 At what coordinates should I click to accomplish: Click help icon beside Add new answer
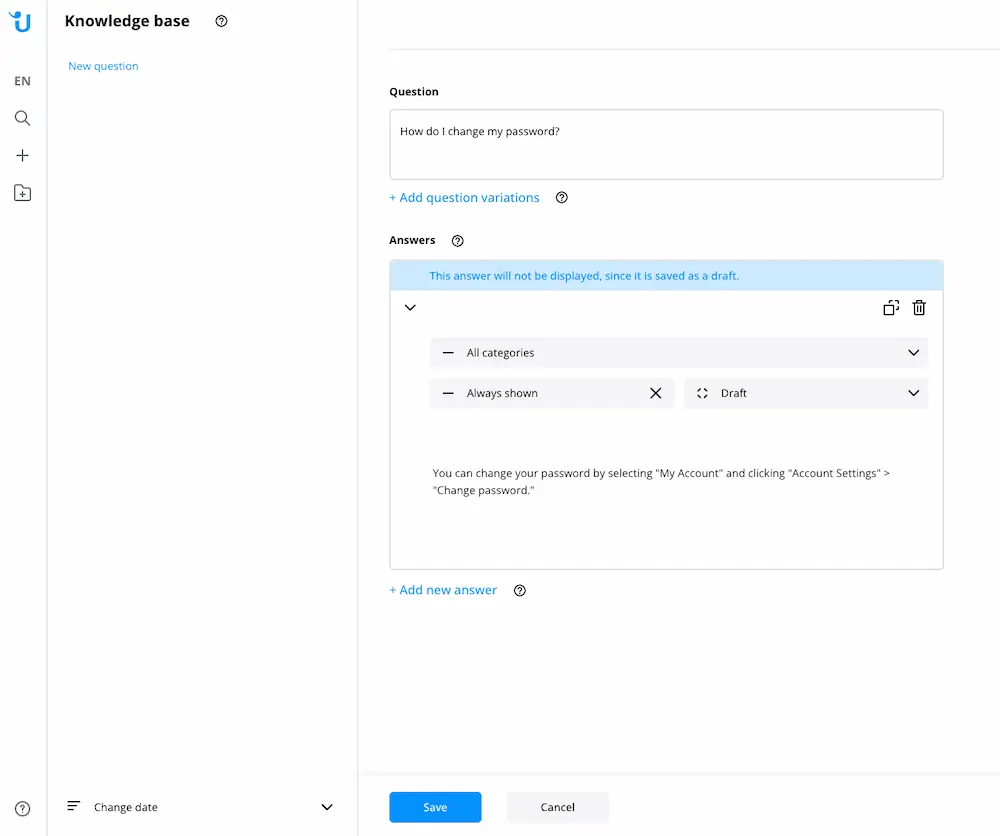click(x=520, y=591)
